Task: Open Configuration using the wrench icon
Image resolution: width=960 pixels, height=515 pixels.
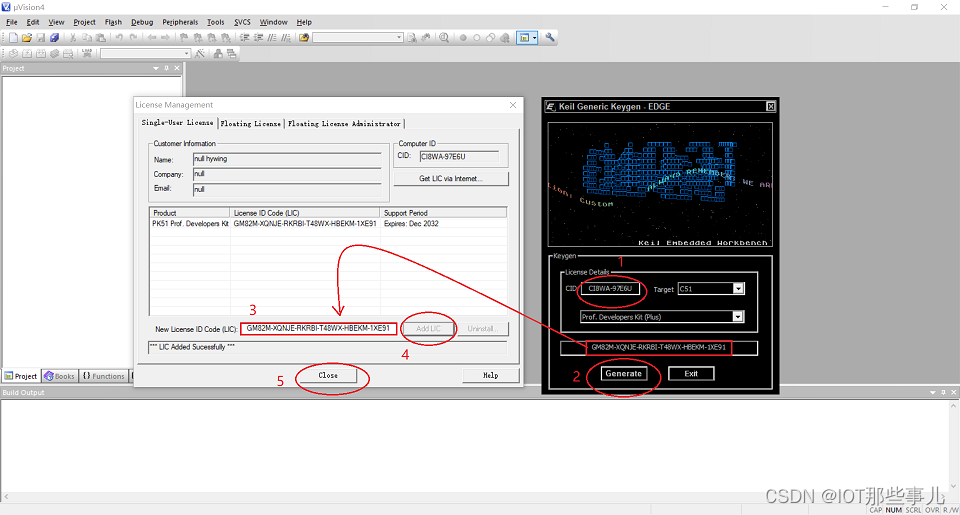Action: 550,37
